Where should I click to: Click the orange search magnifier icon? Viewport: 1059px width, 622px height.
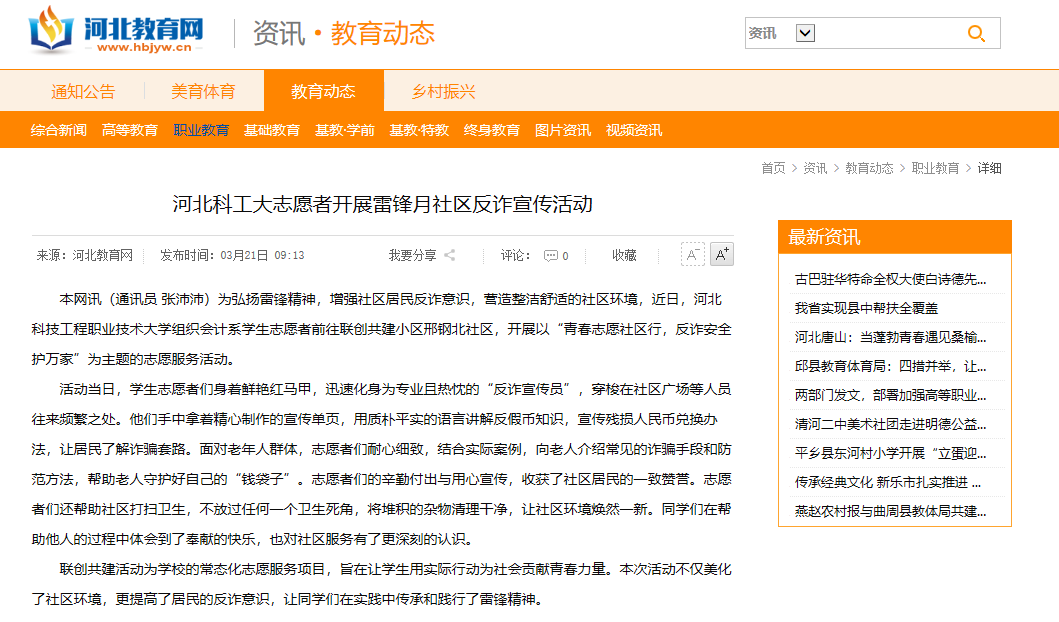[976, 33]
